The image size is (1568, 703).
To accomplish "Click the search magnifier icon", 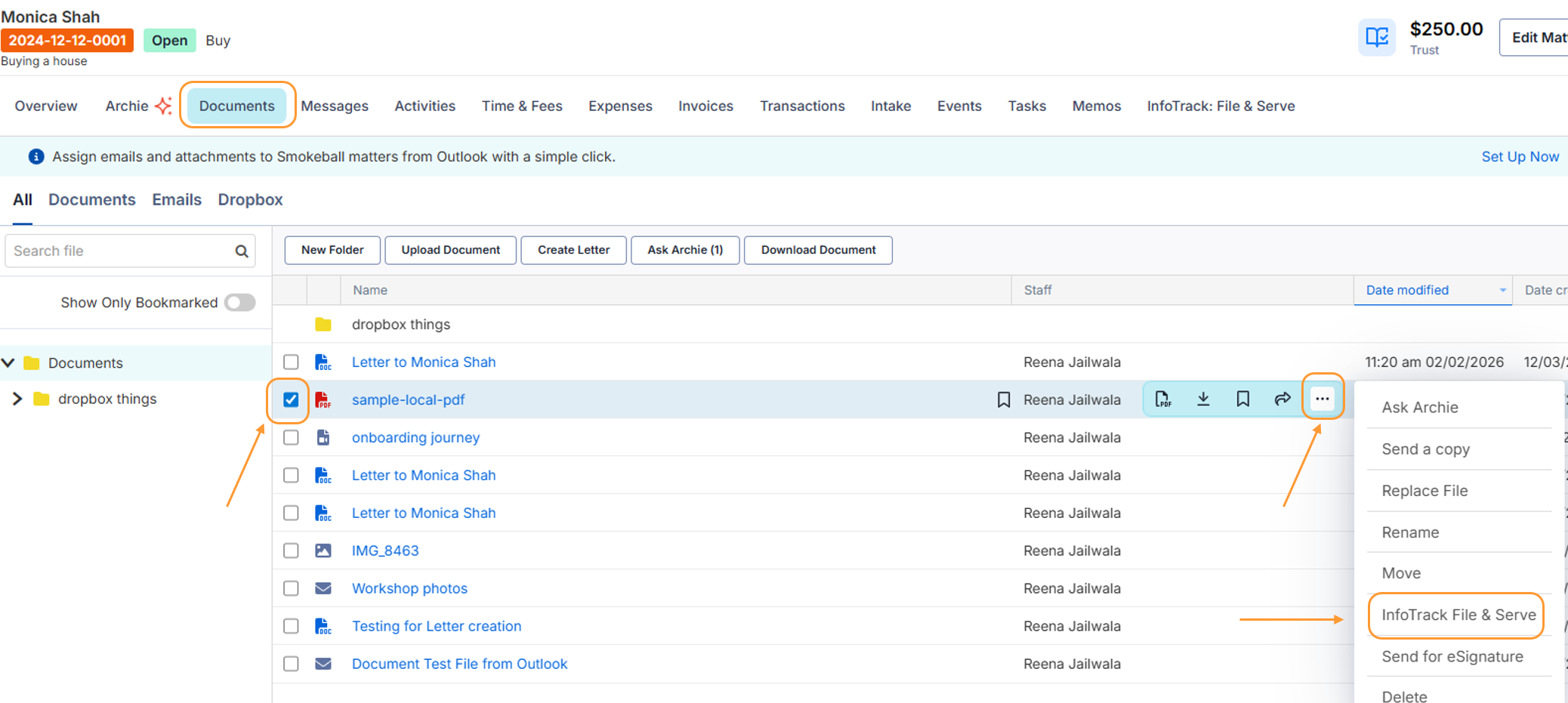I will [242, 251].
